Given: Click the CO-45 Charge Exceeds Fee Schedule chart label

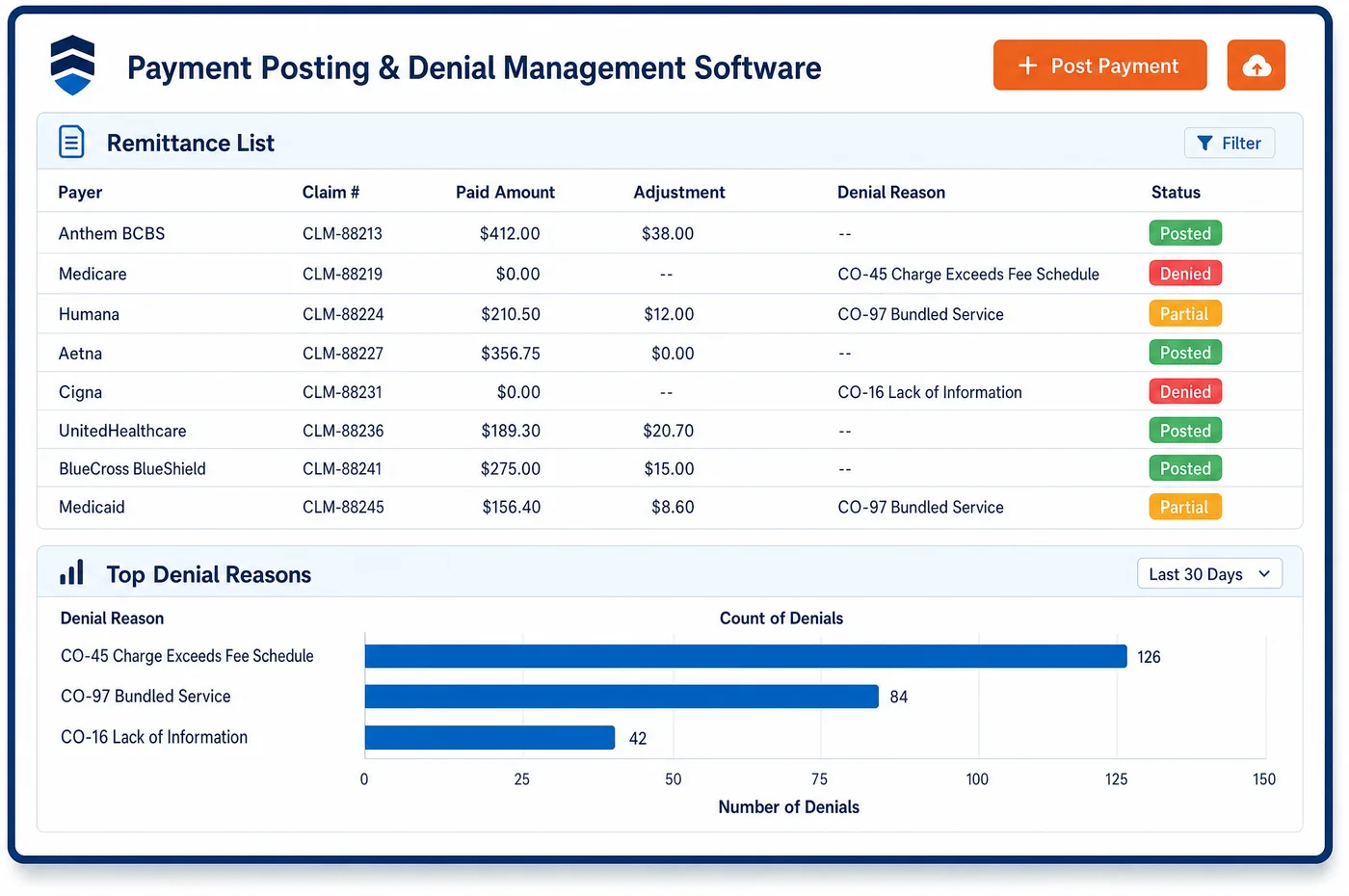Looking at the screenshot, I should pyautogui.click(x=187, y=656).
